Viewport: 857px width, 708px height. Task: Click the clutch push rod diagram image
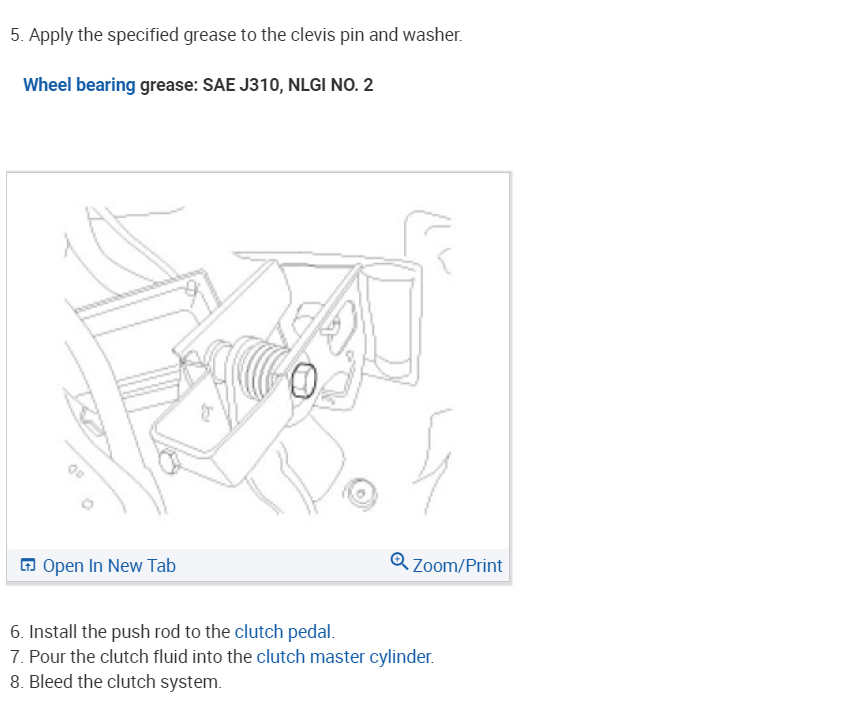(258, 361)
